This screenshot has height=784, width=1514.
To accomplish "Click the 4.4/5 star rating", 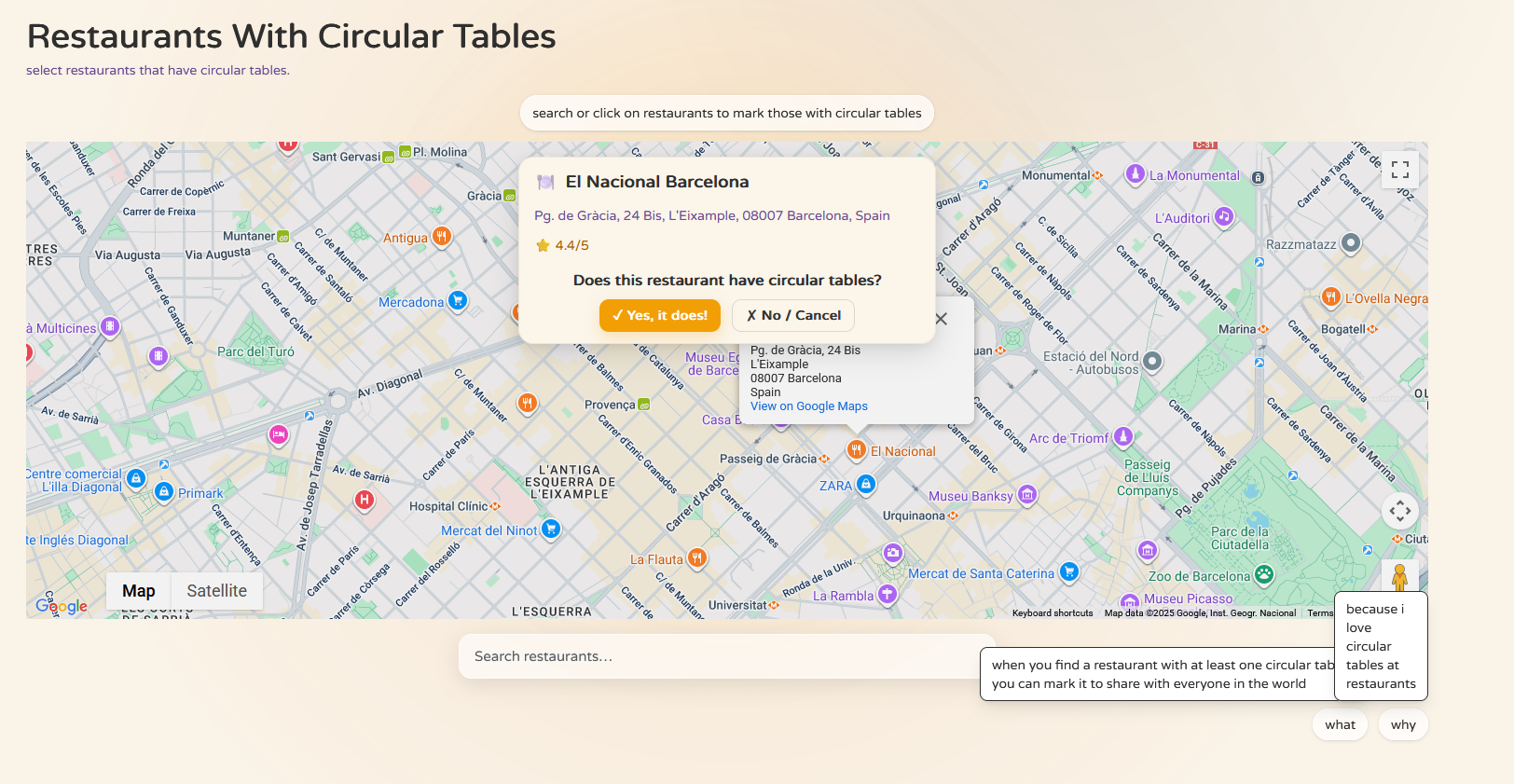I will (x=562, y=245).
